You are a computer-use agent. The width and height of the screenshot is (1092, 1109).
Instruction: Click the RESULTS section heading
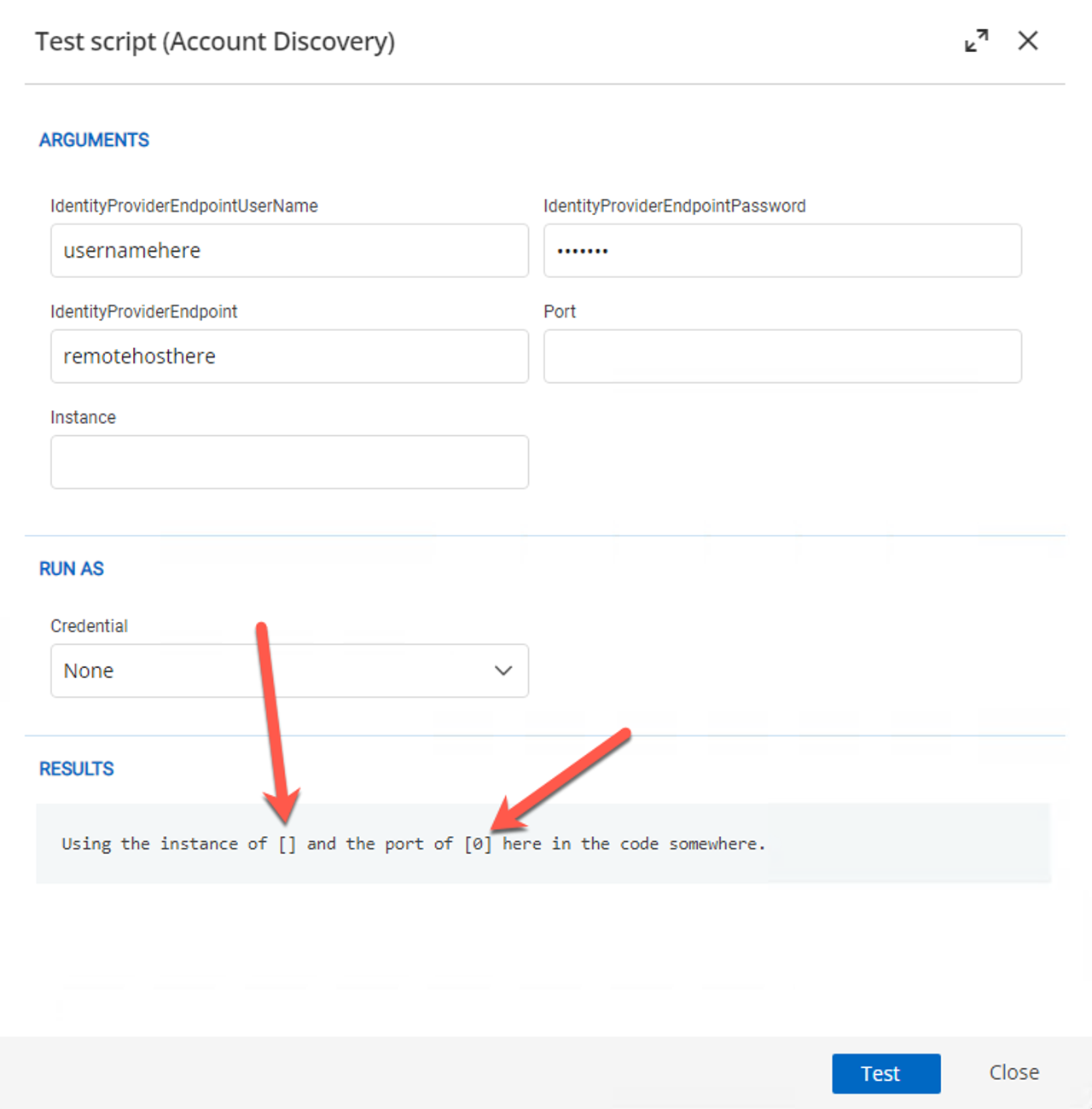[77, 769]
